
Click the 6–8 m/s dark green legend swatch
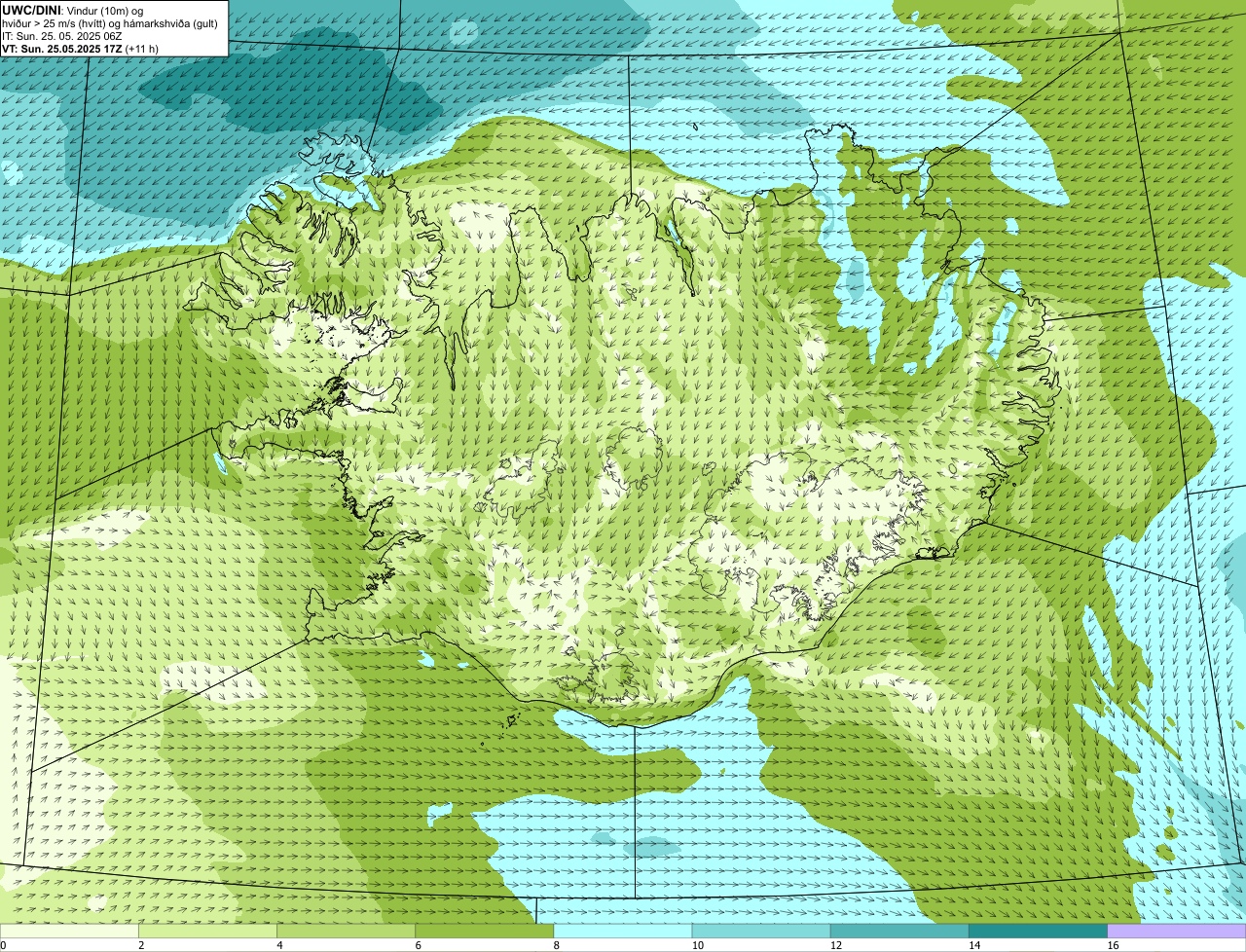[x=485, y=931]
